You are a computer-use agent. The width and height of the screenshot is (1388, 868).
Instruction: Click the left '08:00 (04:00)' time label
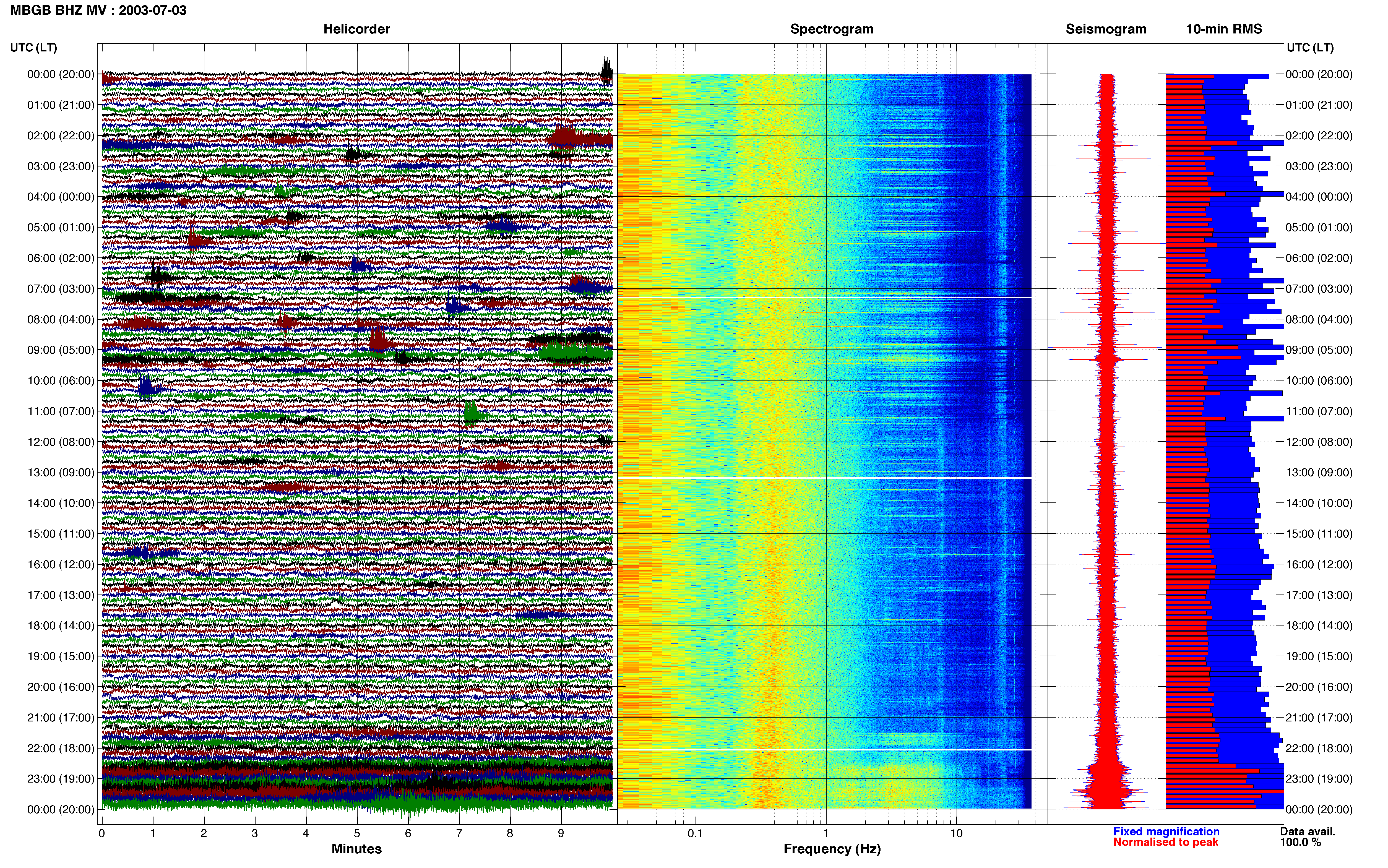click(x=61, y=319)
